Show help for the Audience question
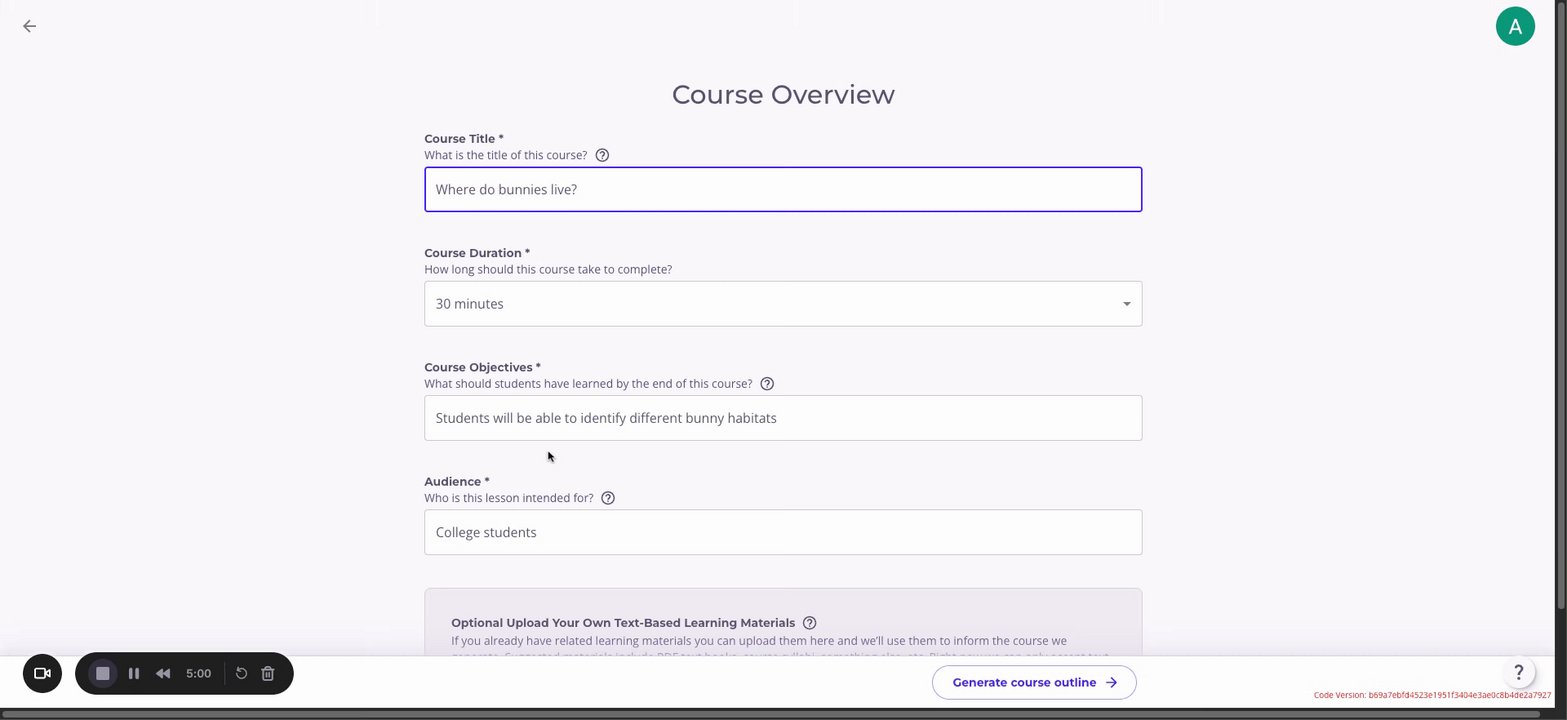The image size is (1567, 720). [x=608, y=498]
